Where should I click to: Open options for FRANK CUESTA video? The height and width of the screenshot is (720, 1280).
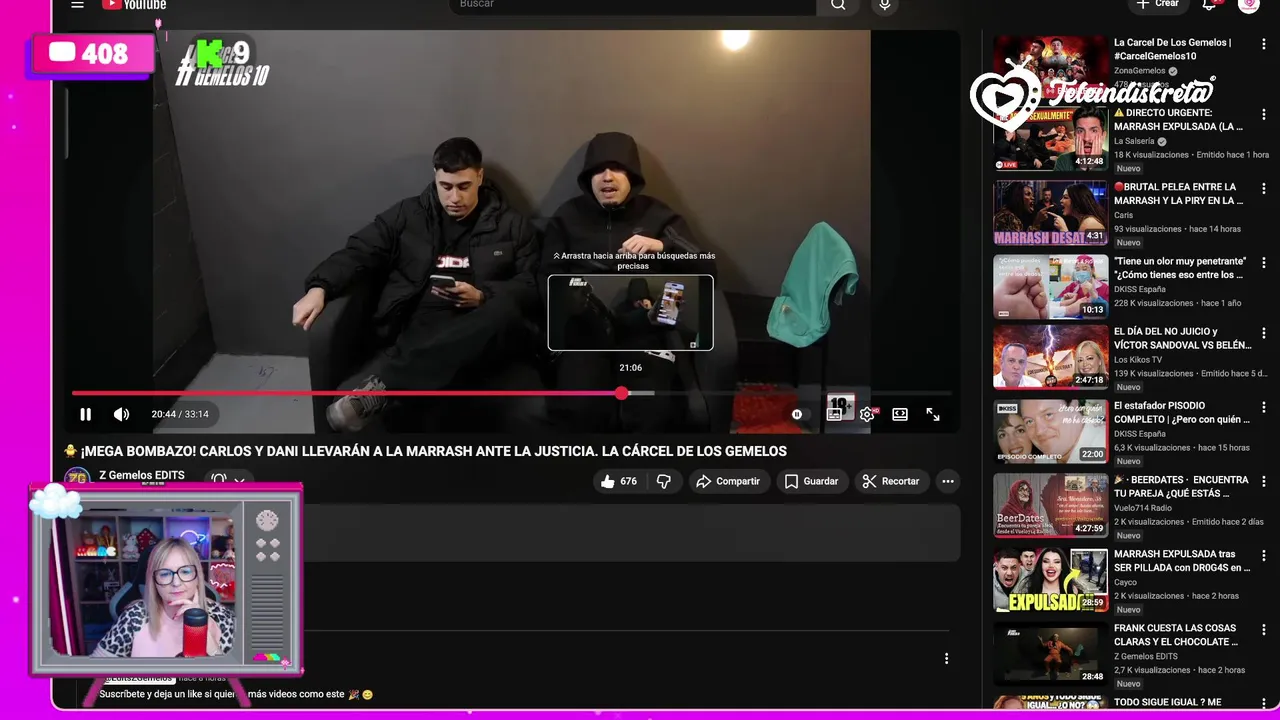[x=1264, y=629]
